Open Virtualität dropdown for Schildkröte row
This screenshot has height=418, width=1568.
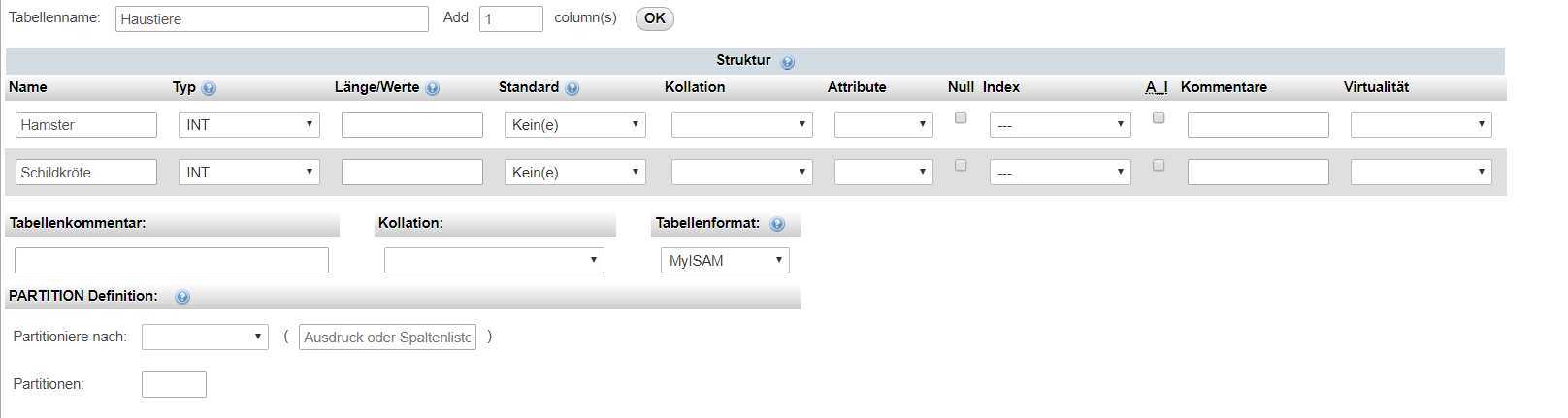coord(1421,172)
